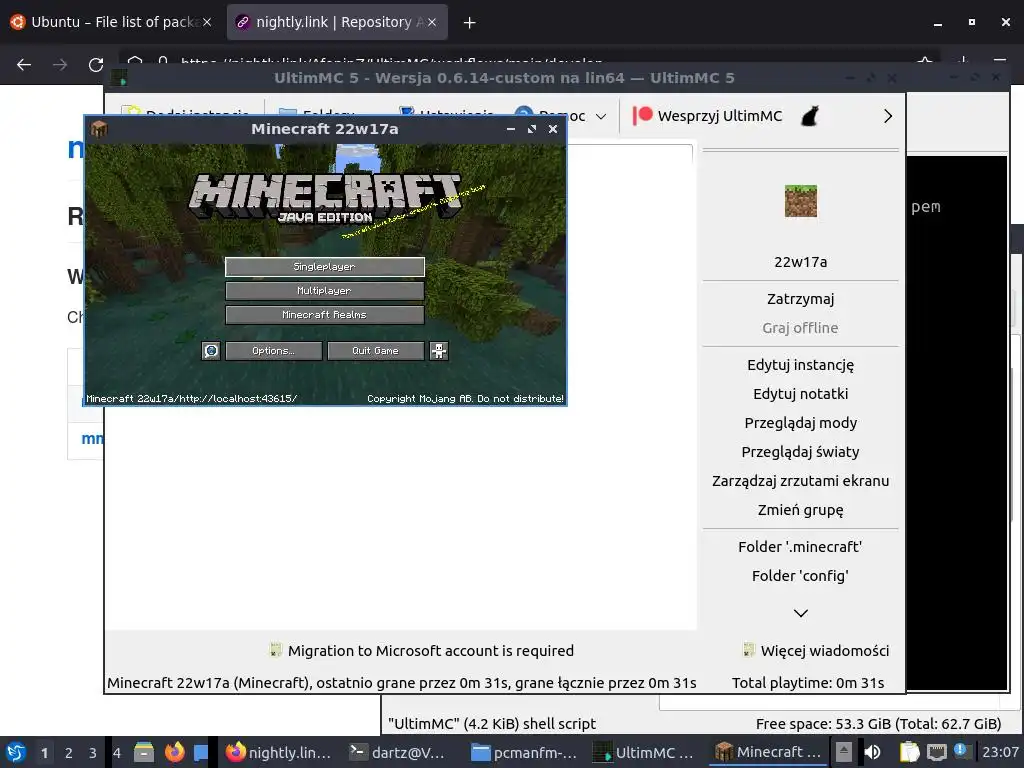Click the Minecraft window crafting-table icon
This screenshot has height=768, width=1024.
pos(99,129)
